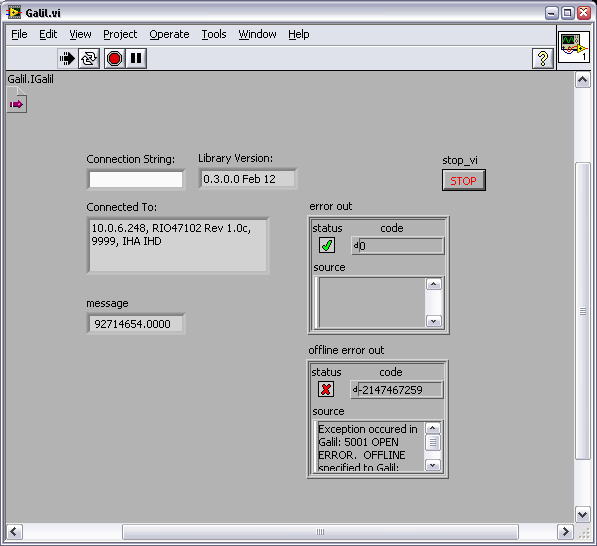Click the up arrow in offline error source box
The image size is (597, 546).
click(x=433, y=428)
